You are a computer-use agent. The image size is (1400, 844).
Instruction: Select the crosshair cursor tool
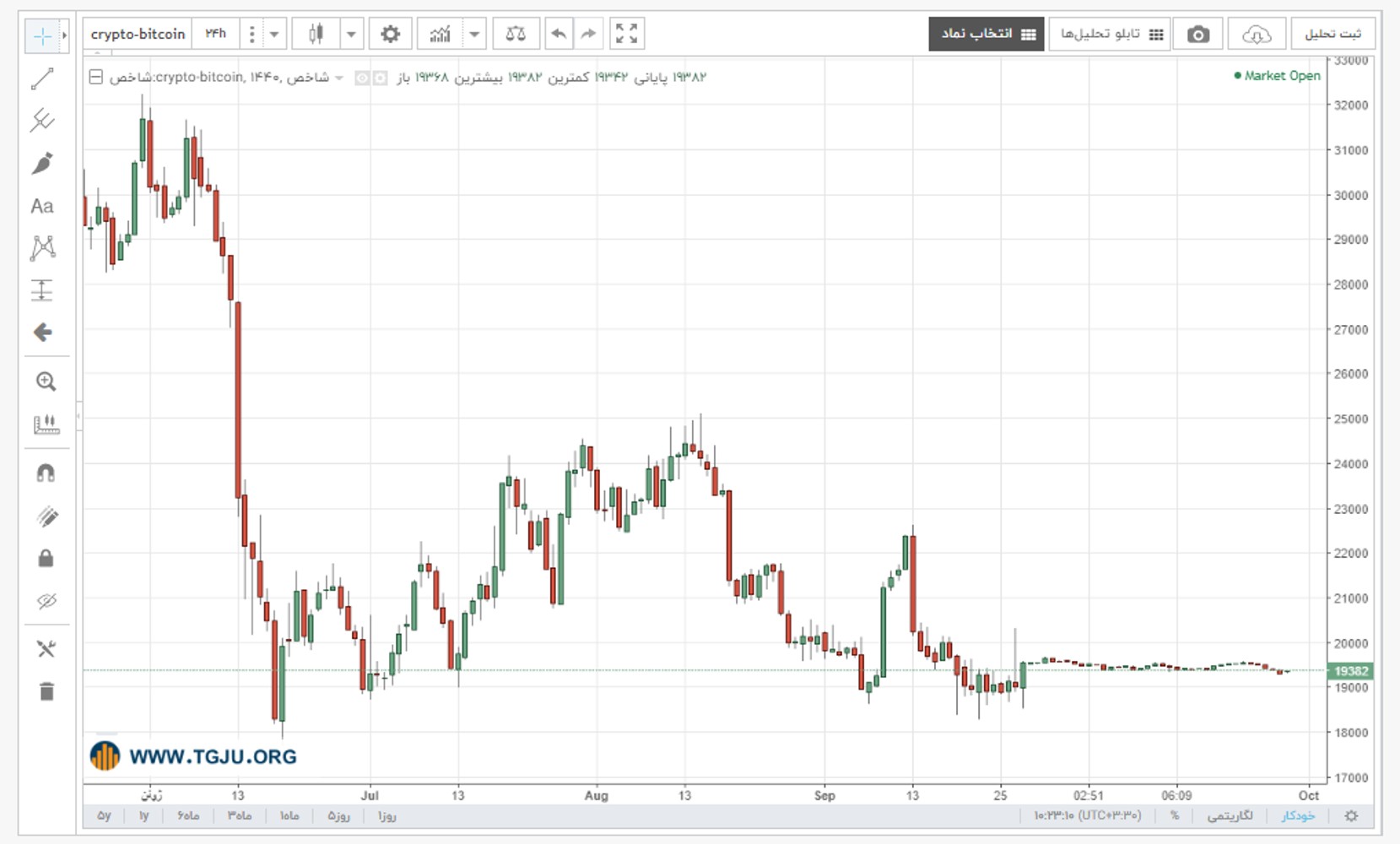42,35
